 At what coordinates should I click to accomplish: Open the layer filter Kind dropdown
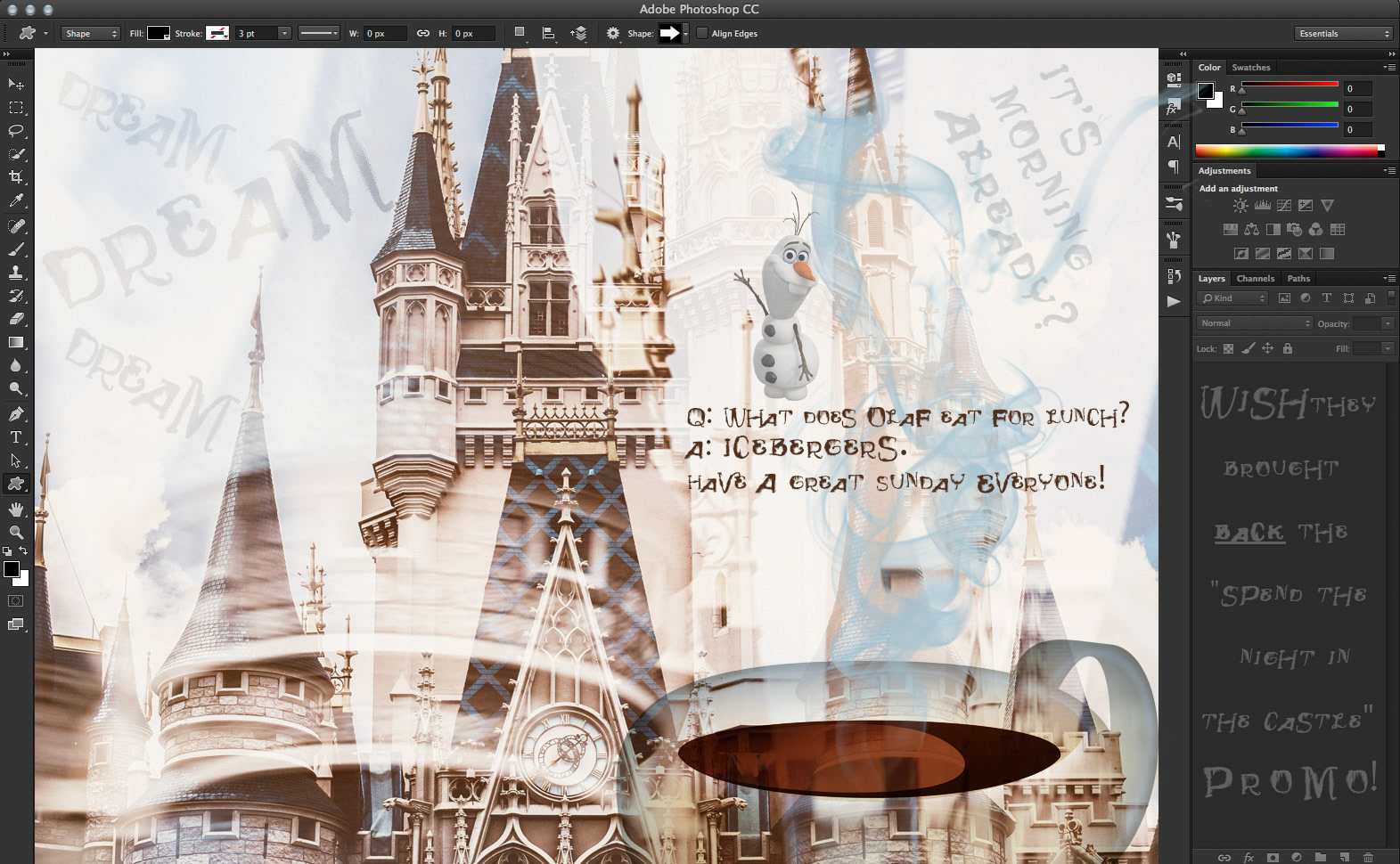tap(1232, 298)
